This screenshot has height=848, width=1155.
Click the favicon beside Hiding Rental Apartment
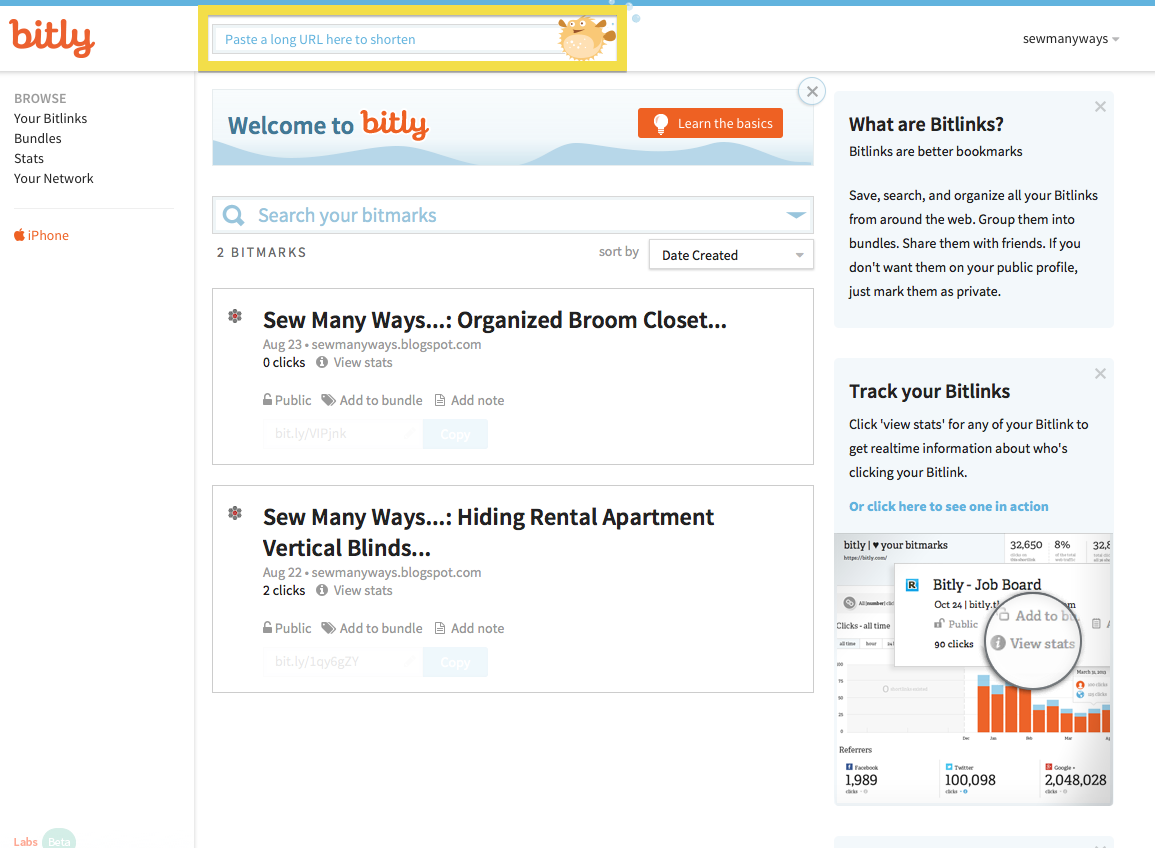click(235, 513)
